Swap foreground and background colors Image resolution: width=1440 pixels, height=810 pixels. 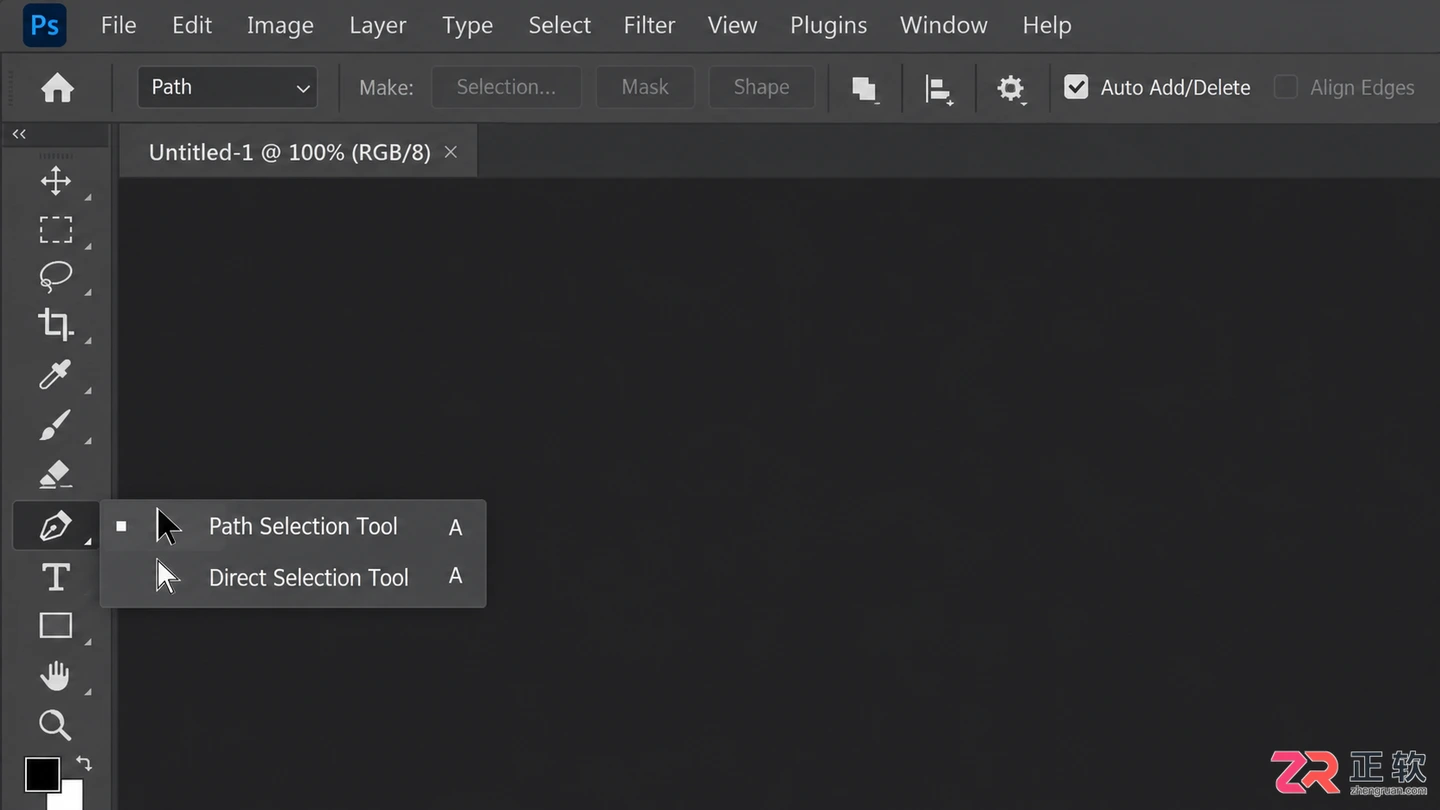click(84, 763)
